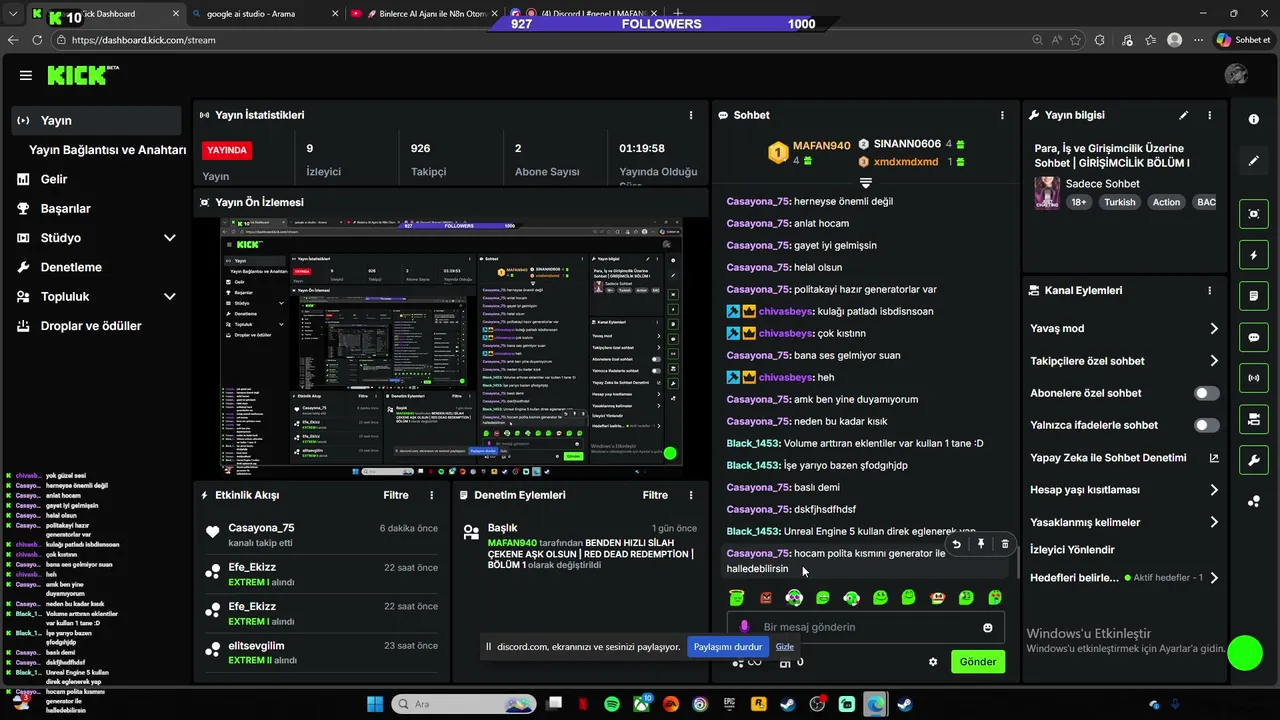Open chat settings gear icon
Screen dimensions: 1280x720
click(x=933, y=662)
